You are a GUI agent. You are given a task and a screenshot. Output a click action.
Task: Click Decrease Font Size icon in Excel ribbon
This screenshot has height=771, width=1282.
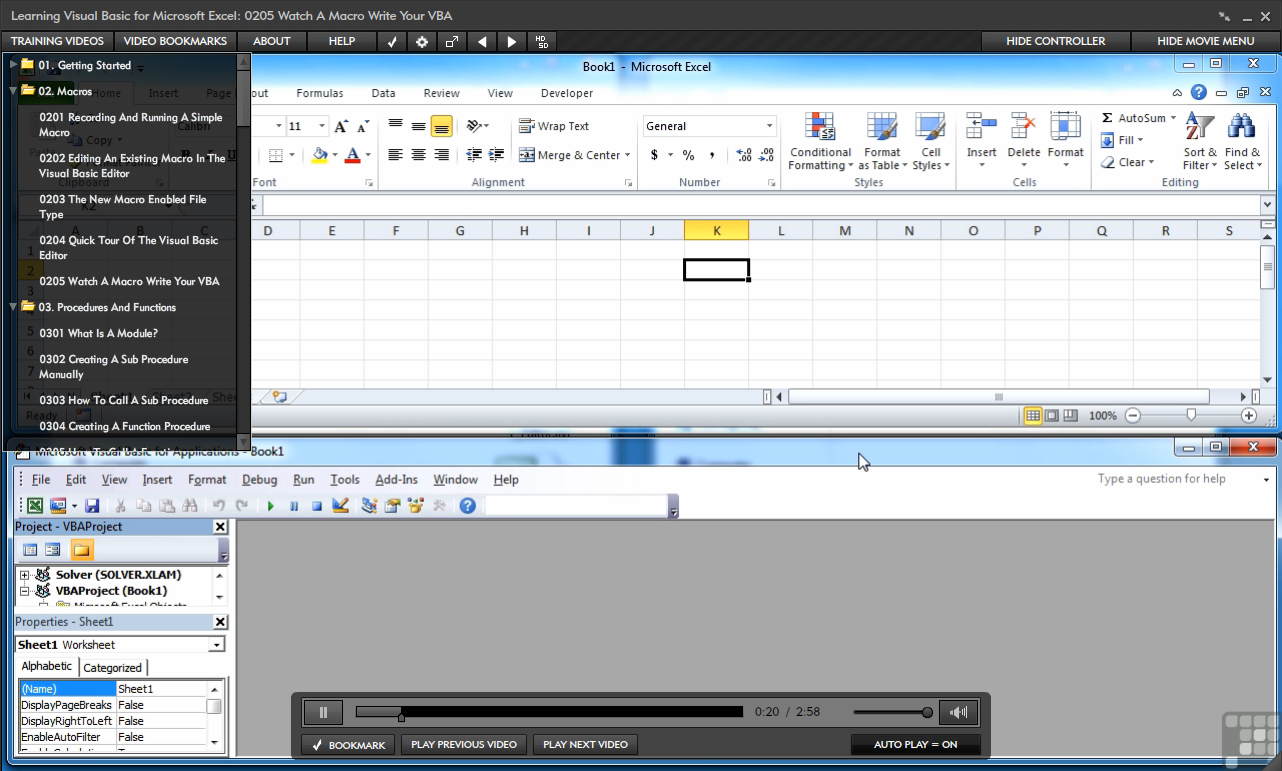pos(362,127)
